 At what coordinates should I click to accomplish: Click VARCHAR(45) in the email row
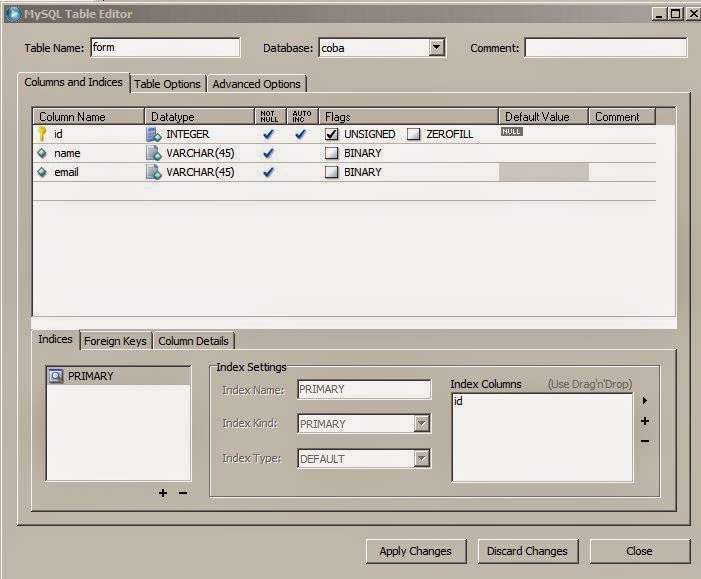(200, 172)
